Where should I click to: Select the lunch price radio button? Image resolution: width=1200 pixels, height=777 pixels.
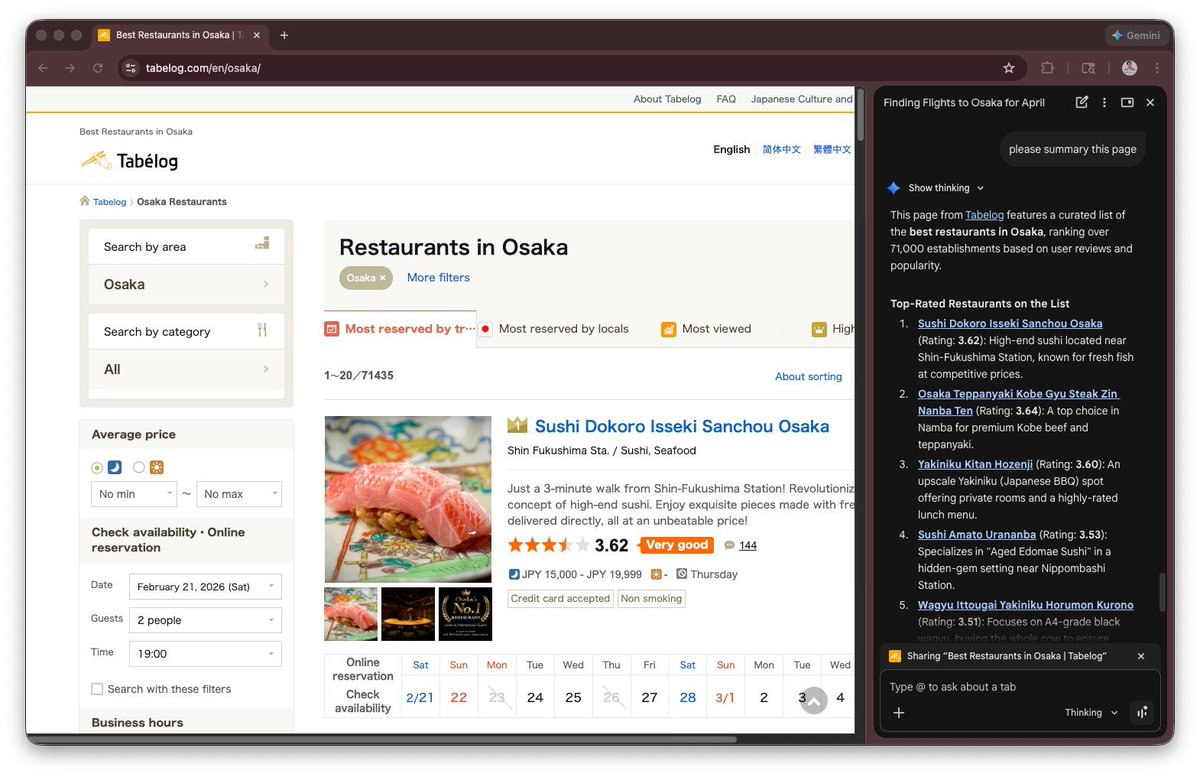(x=139, y=467)
